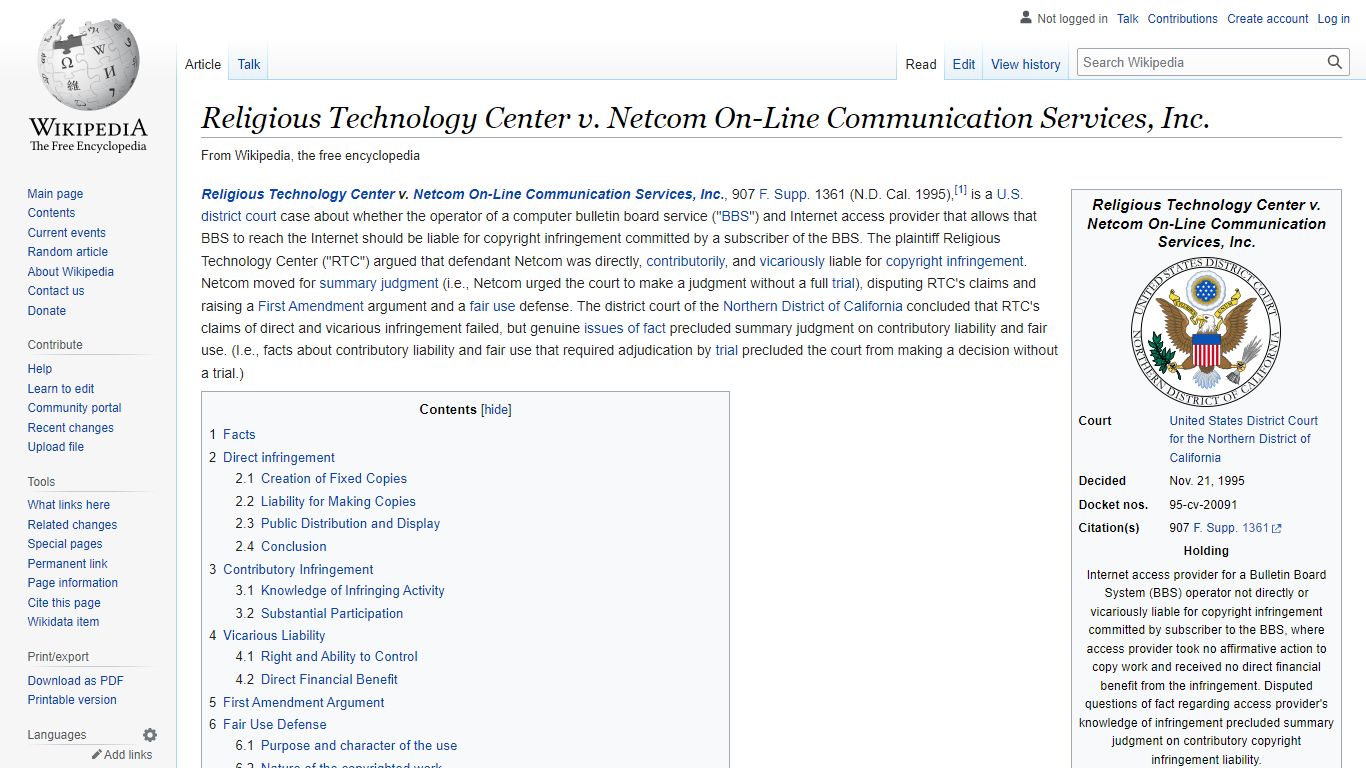Click the search magnifier icon
This screenshot has height=768, width=1366.
(1335, 62)
